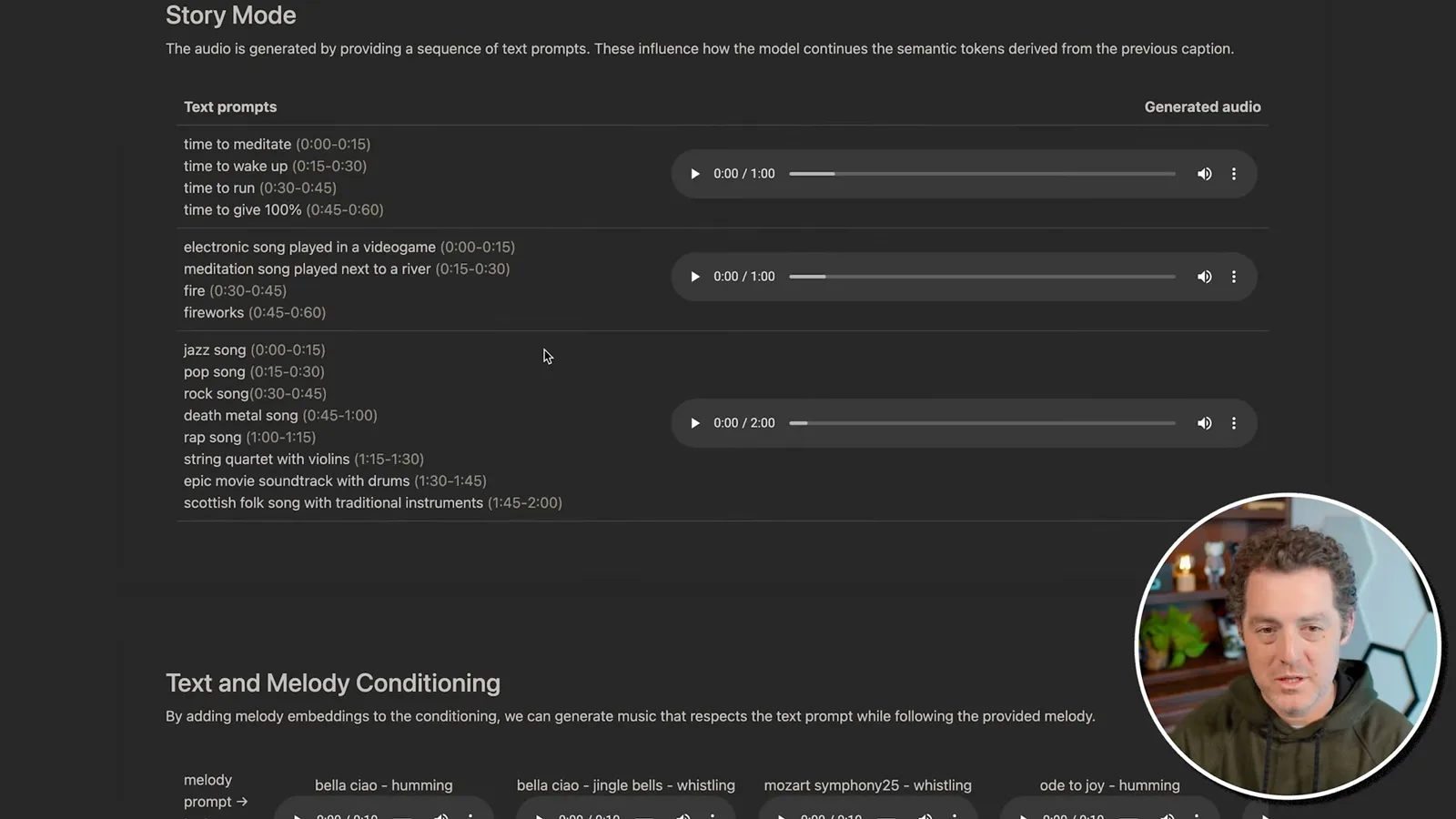Click the presenter webcam video circle
This screenshot has width=1456, height=819.
1288,646
